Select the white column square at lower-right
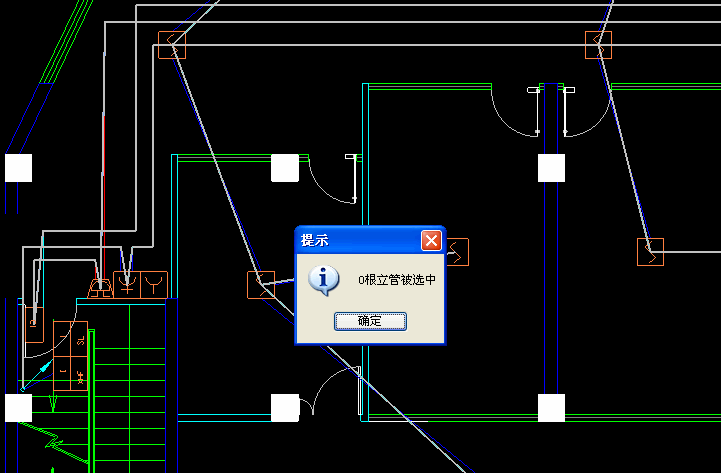Image resolution: width=721 pixels, height=473 pixels. 551,408
